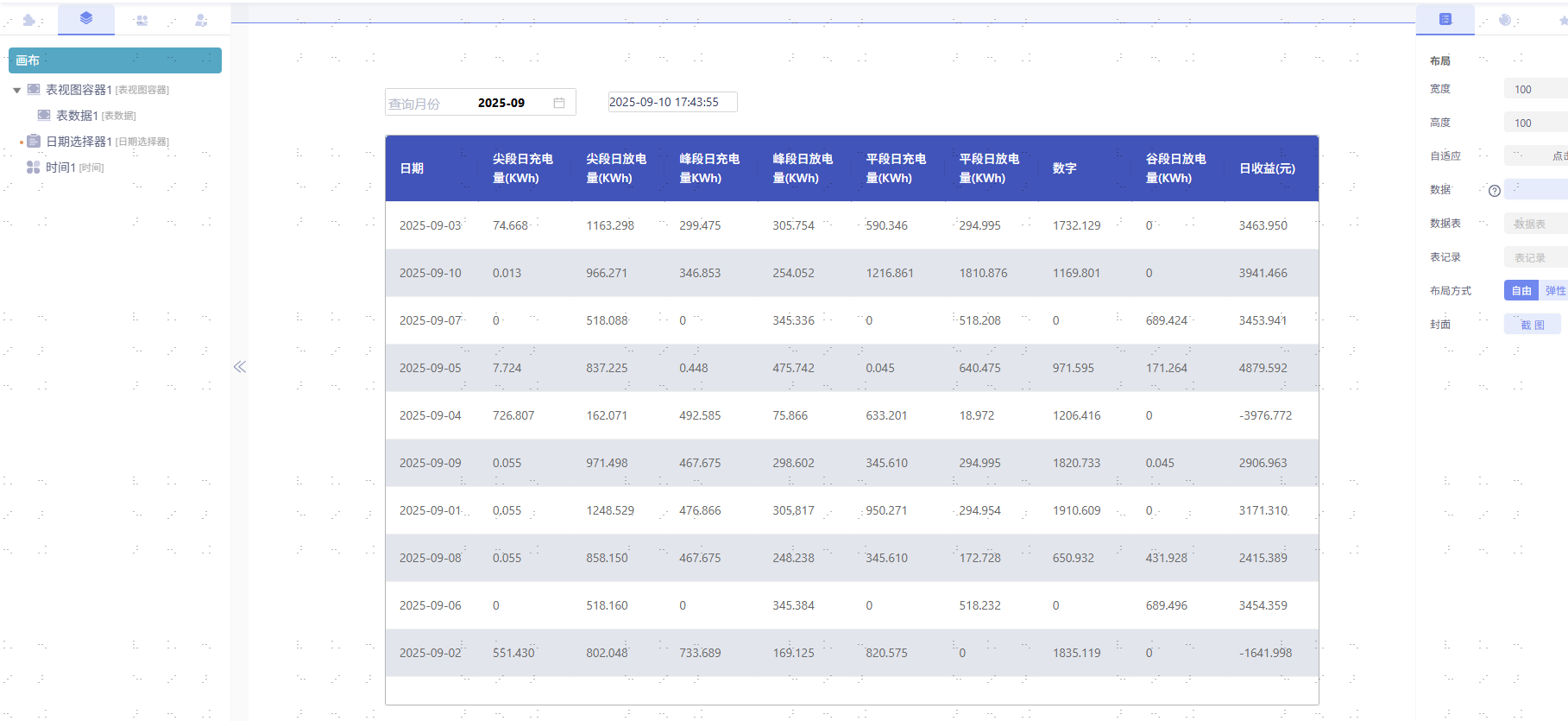
Task: Click the 表数据1 layer icon
Action: point(44,115)
